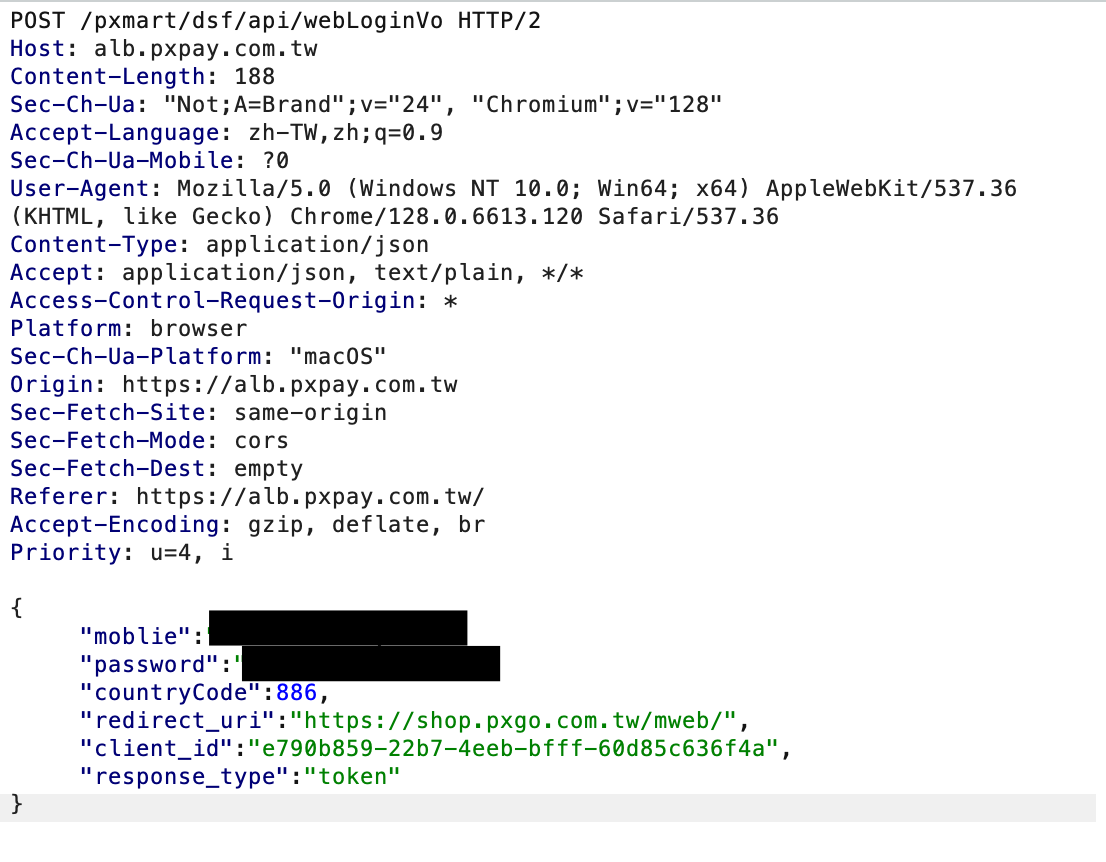
Task: Click the POST /pxmart/dsf/api/webLoginVo request line
Action: pyautogui.click(x=275, y=20)
